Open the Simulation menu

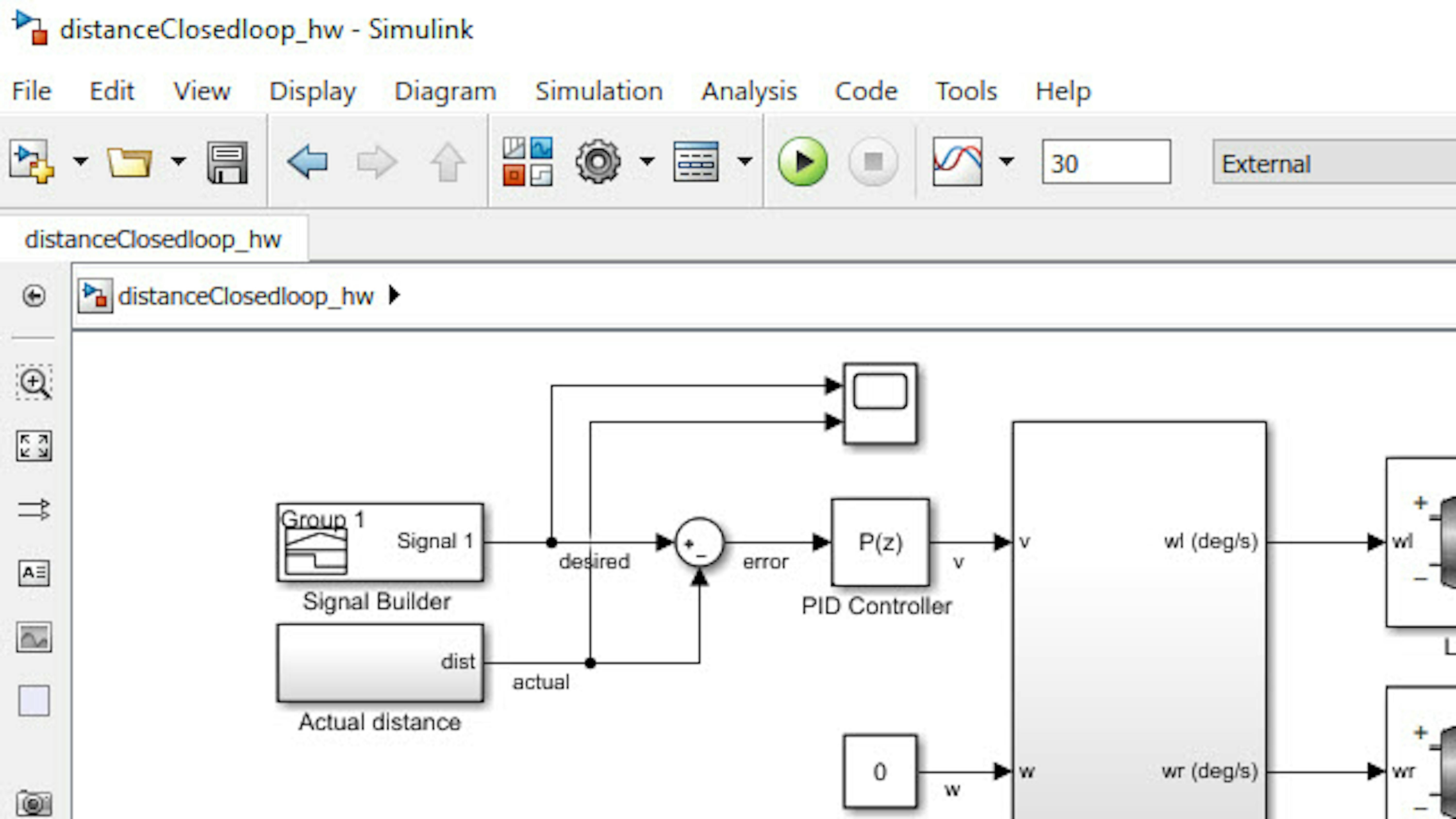point(599,91)
